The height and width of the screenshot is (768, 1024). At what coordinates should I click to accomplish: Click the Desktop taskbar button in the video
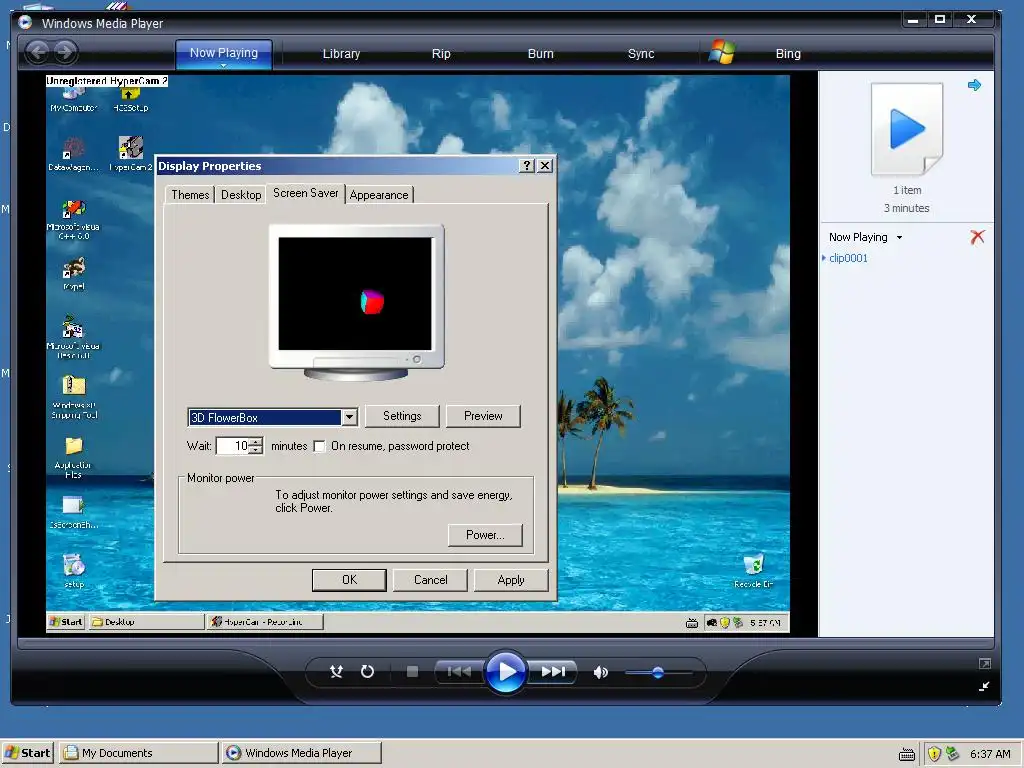pos(146,622)
